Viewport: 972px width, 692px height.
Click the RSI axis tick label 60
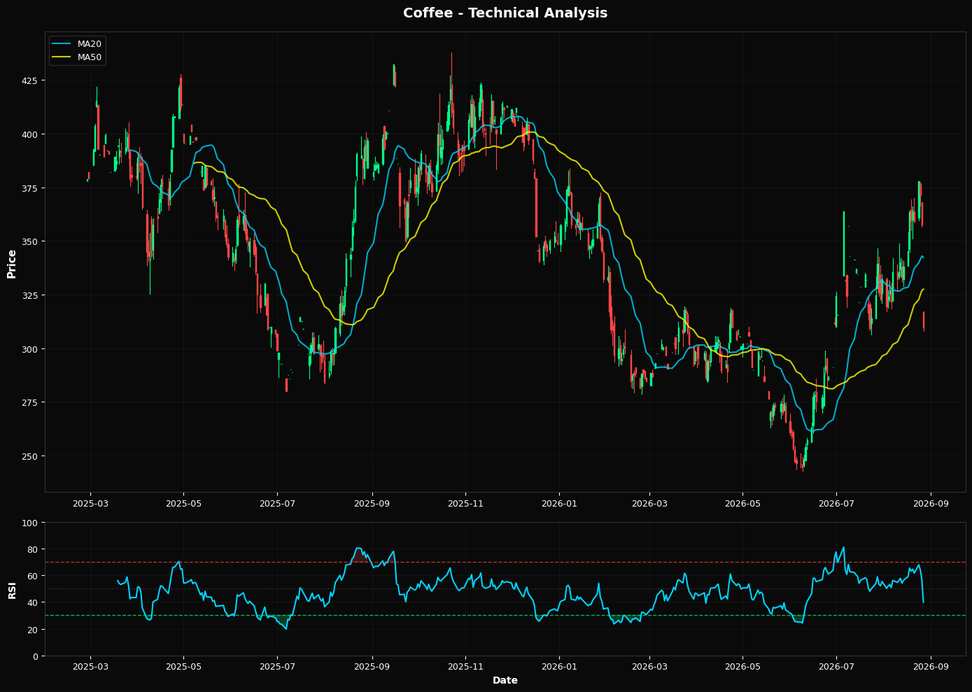(32, 576)
